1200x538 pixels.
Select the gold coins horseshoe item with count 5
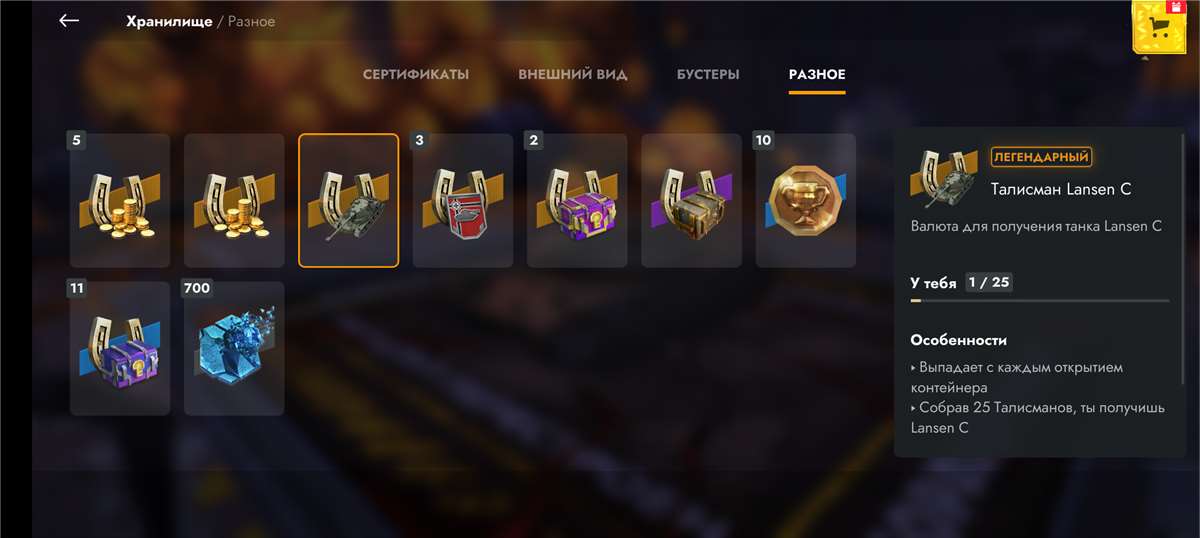(x=120, y=201)
